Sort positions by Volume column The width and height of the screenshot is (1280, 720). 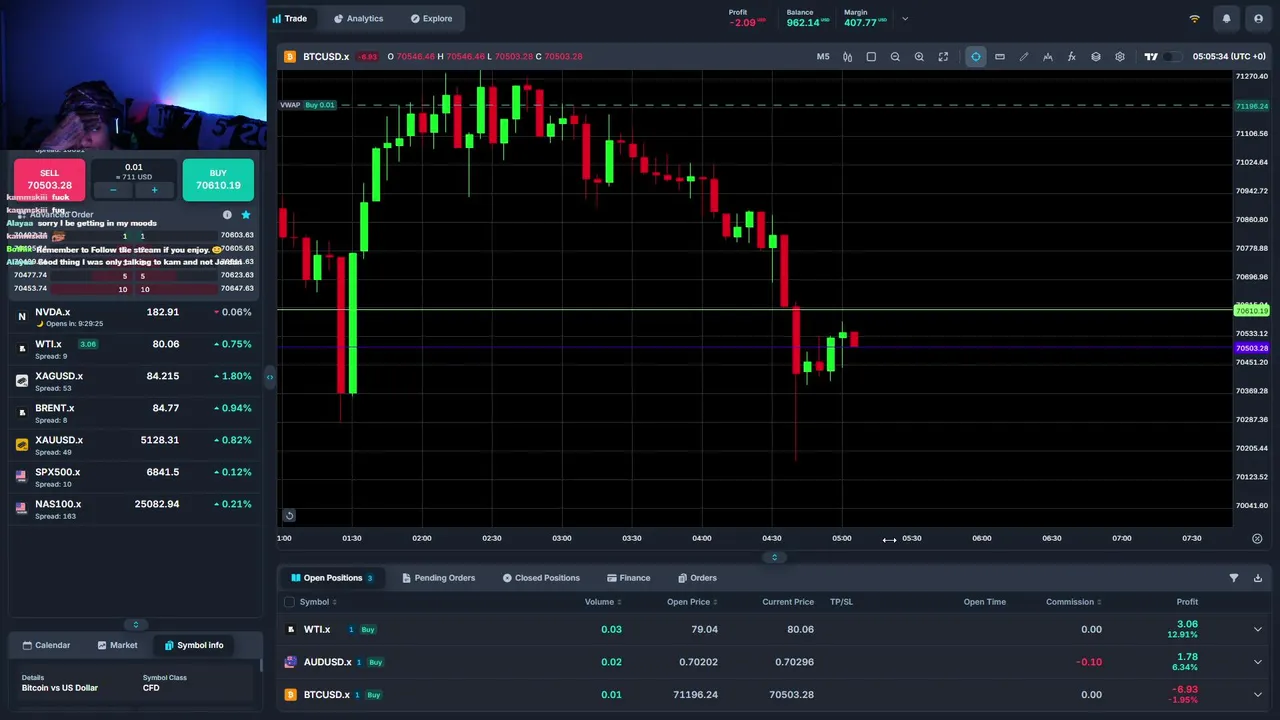click(x=603, y=602)
